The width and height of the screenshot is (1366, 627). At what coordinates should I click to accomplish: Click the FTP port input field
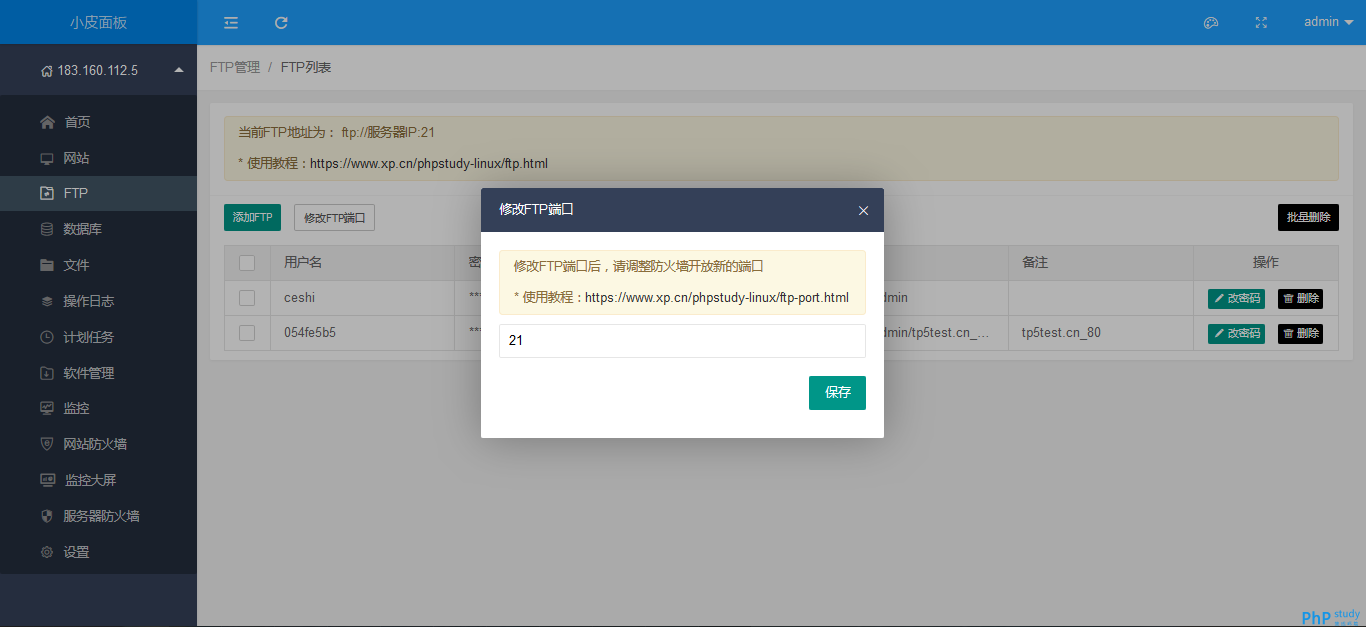tap(682, 341)
